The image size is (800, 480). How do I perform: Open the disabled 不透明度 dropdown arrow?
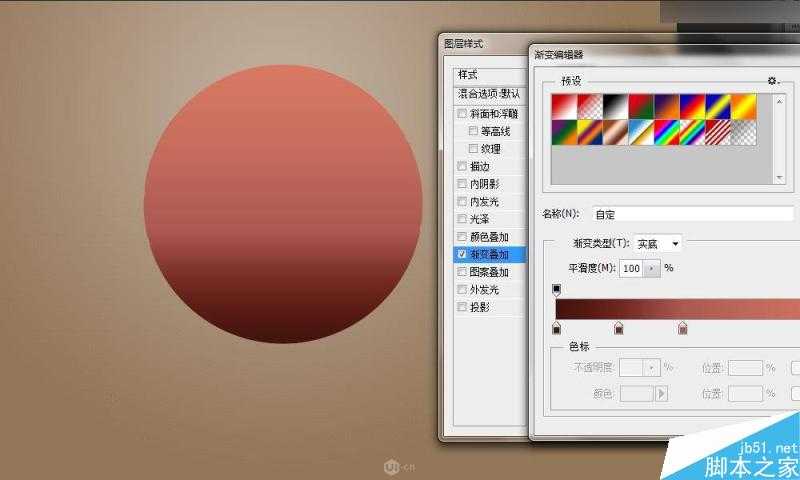pos(652,367)
